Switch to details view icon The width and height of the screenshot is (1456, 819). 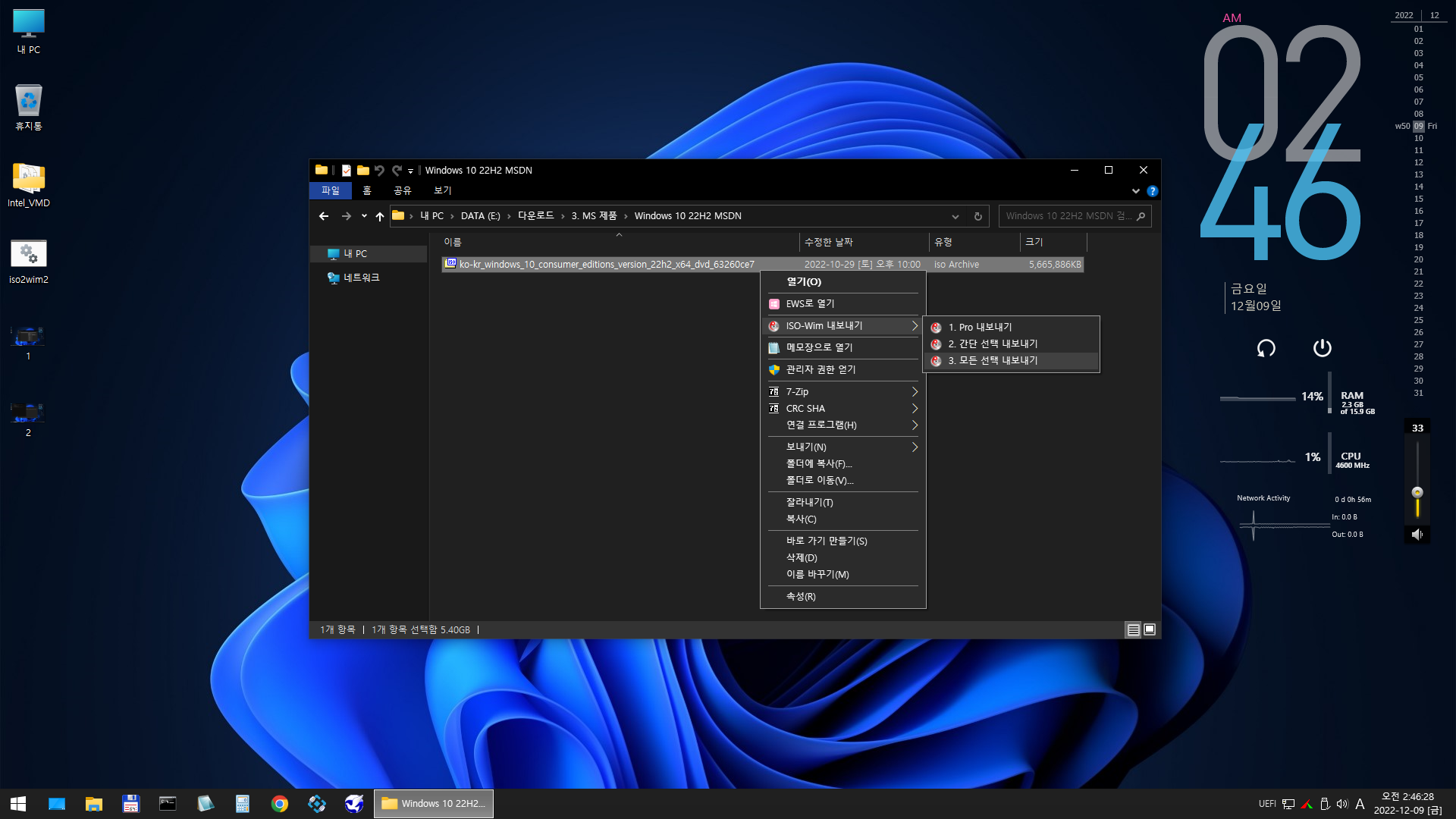[x=1133, y=630]
